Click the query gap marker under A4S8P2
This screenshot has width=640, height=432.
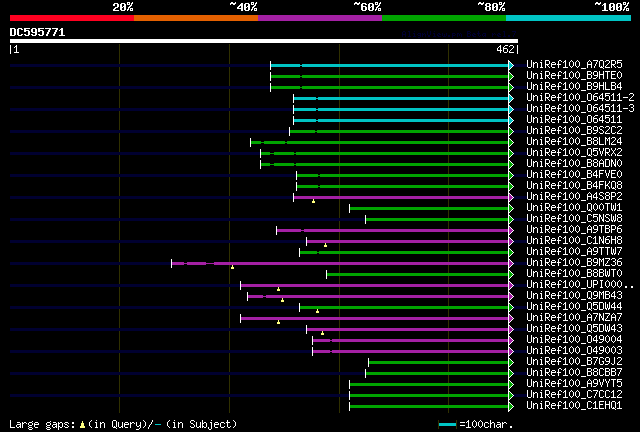click(x=313, y=201)
